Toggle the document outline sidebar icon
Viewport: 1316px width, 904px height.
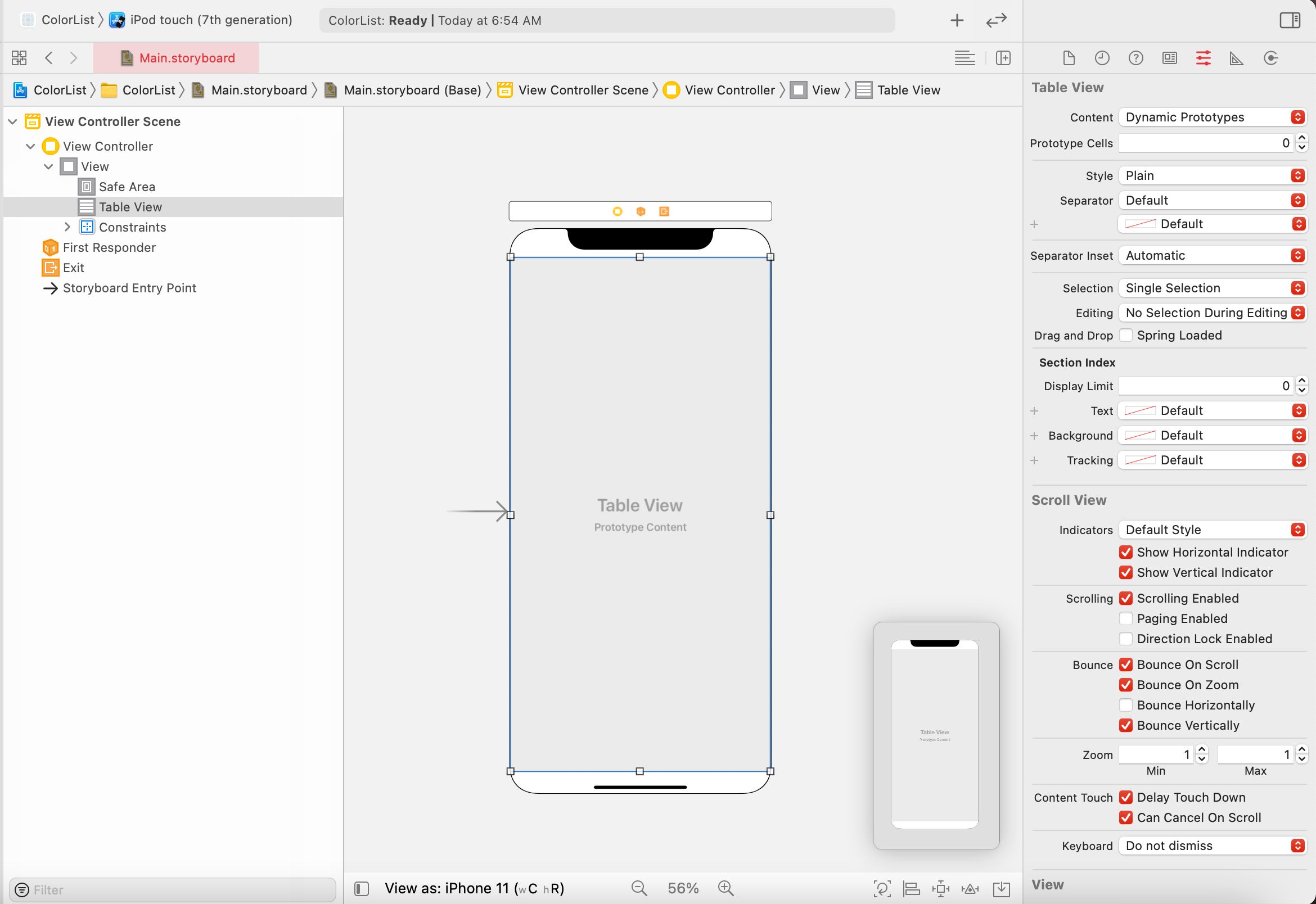(362, 889)
